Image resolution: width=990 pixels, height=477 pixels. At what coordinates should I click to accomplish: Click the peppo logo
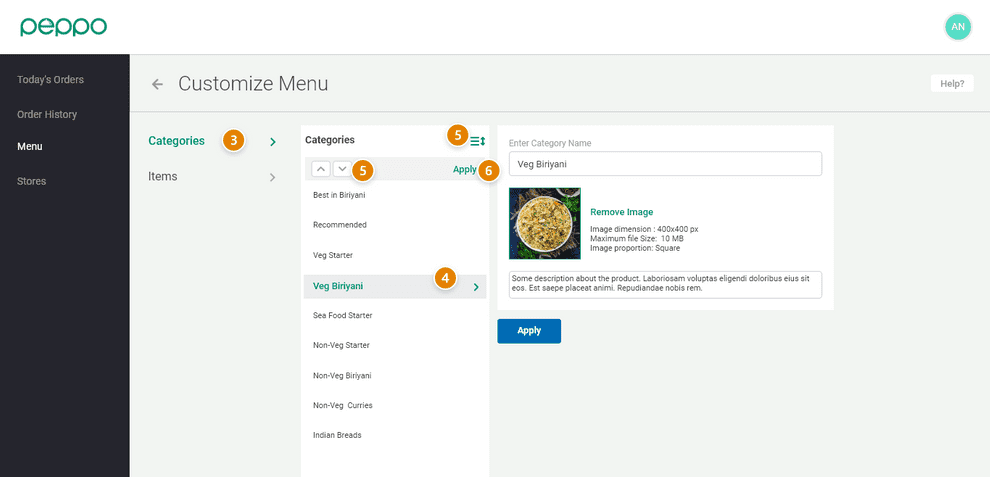(63, 27)
